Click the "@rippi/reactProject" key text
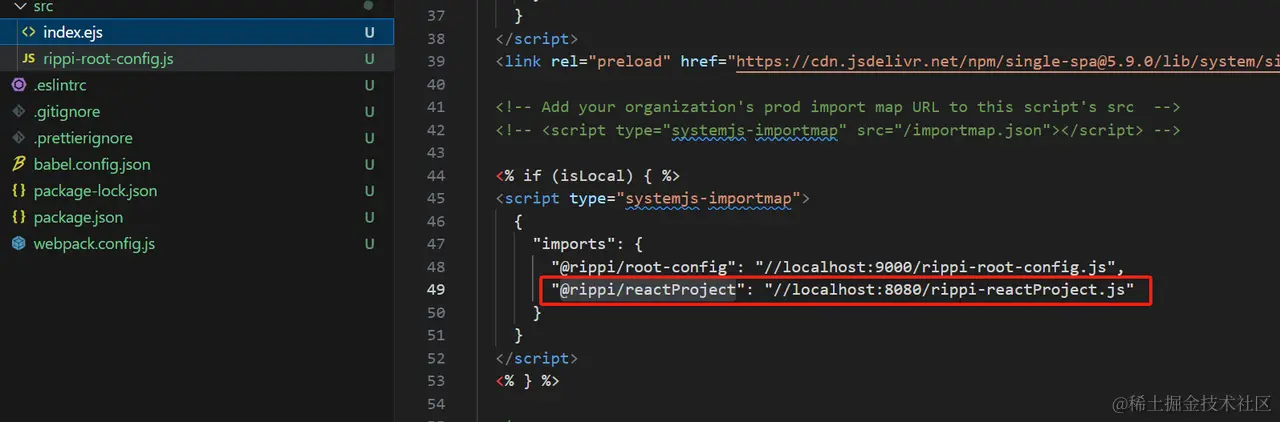This screenshot has width=1280, height=422. pos(650,290)
